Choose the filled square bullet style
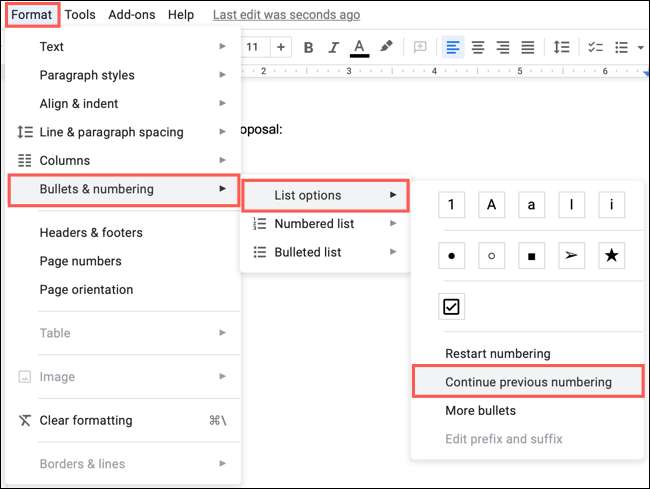Screen dimensions: 650x489 point(531,255)
